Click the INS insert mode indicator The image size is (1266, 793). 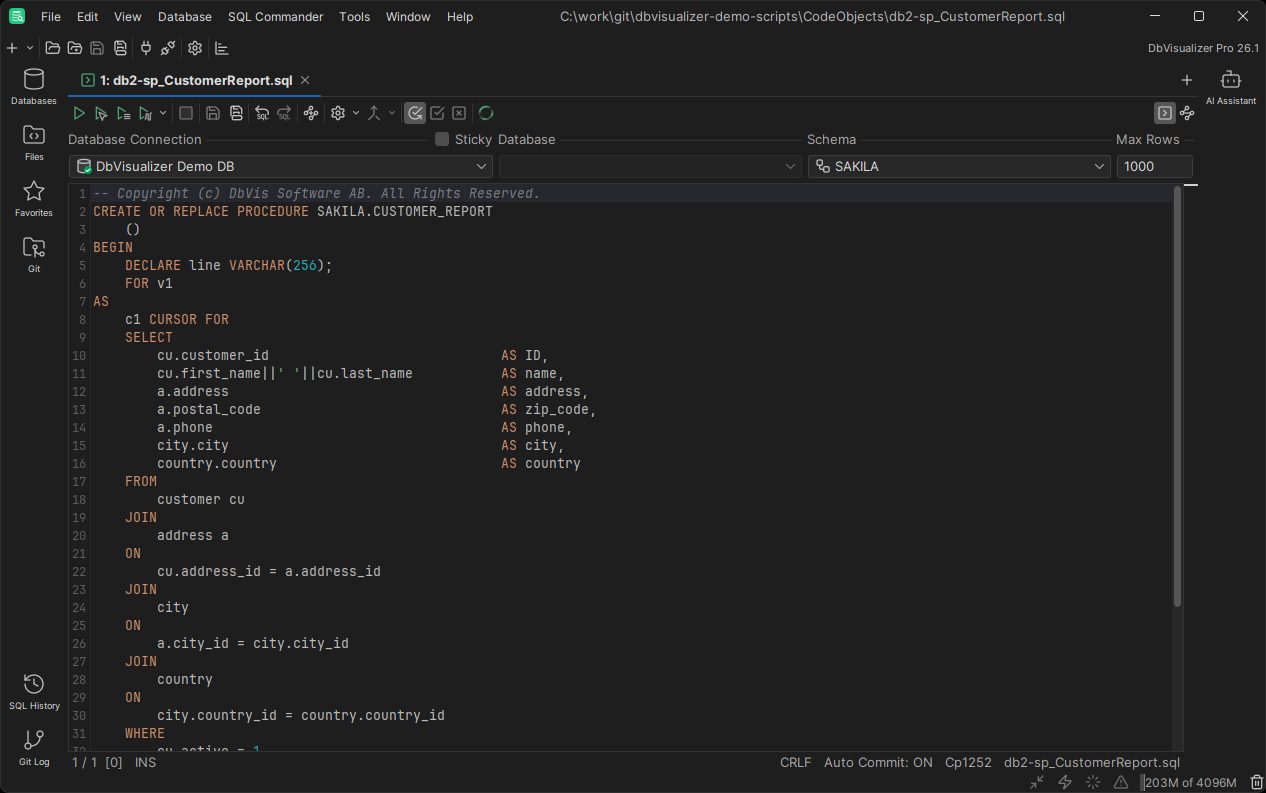coord(146,762)
